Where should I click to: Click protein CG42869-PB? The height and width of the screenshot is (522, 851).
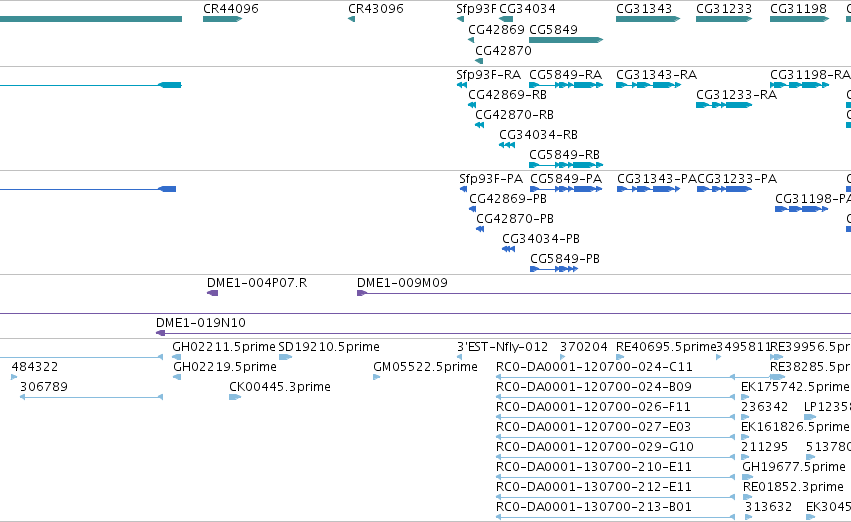pos(508,199)
